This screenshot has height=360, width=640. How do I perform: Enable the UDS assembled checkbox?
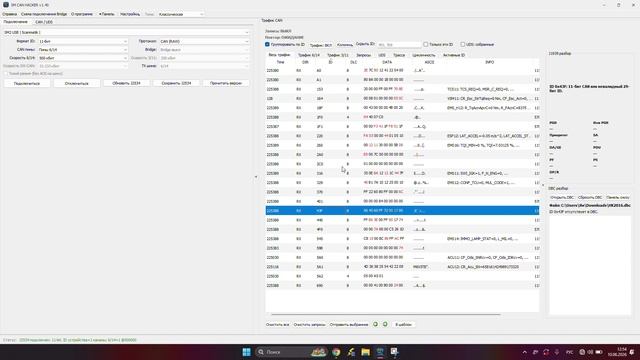click(x=462, y=44)
